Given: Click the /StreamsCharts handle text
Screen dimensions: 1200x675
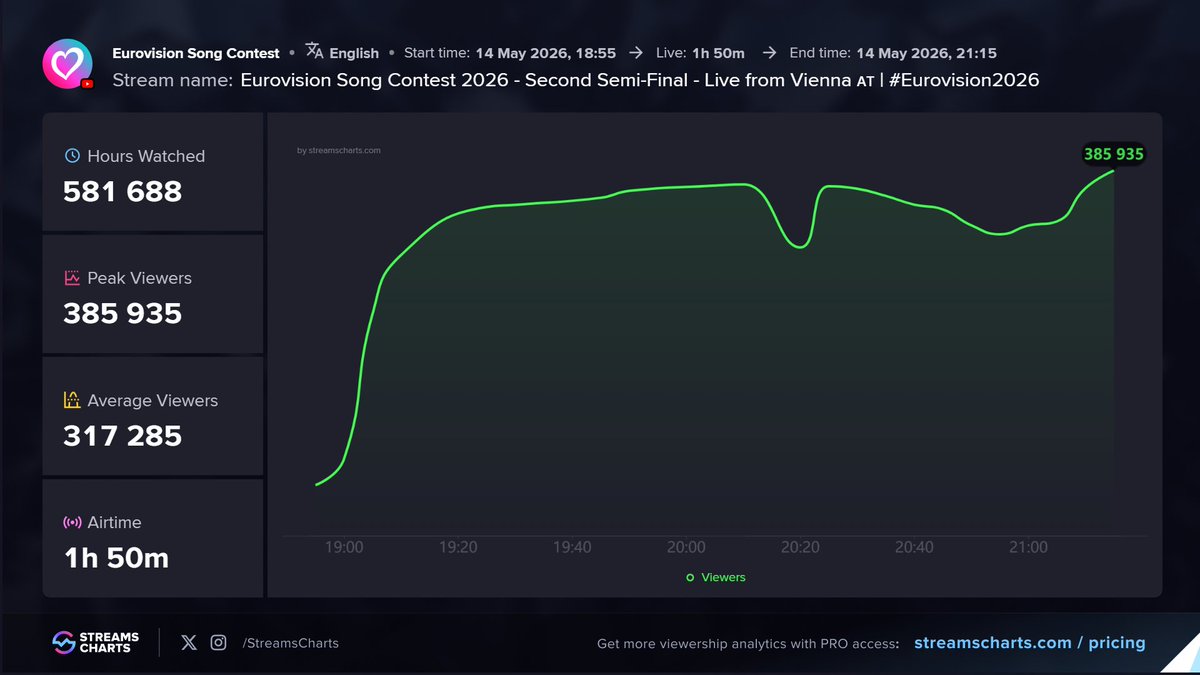Looking at the screenshot, I should point(291,643).
